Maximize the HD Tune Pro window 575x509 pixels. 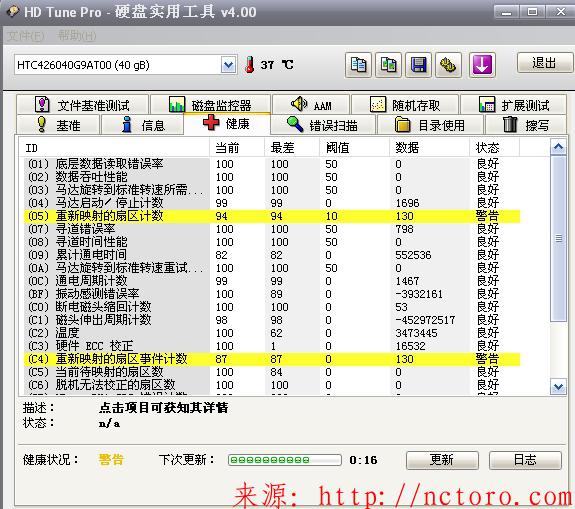coord(532,12)
